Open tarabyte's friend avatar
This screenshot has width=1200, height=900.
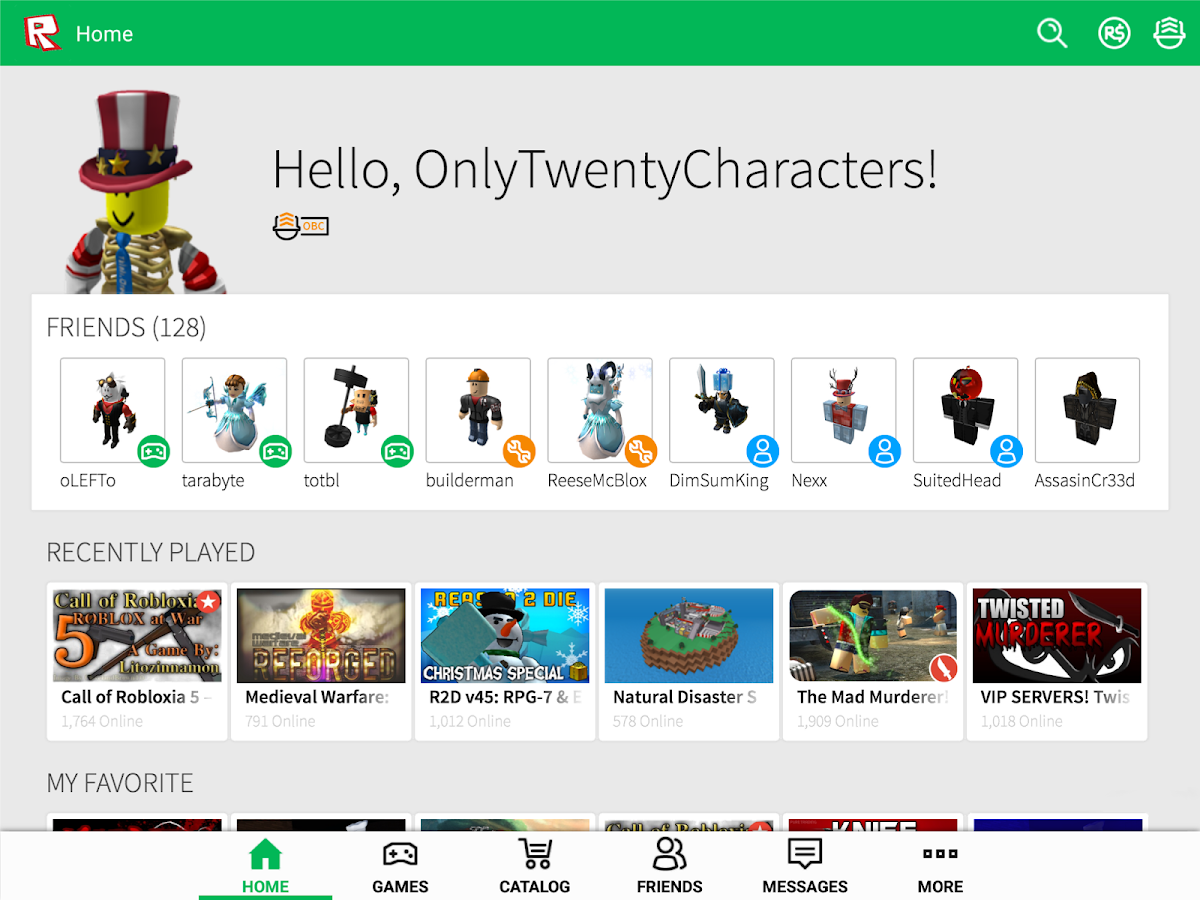click(x=235, y=410)
